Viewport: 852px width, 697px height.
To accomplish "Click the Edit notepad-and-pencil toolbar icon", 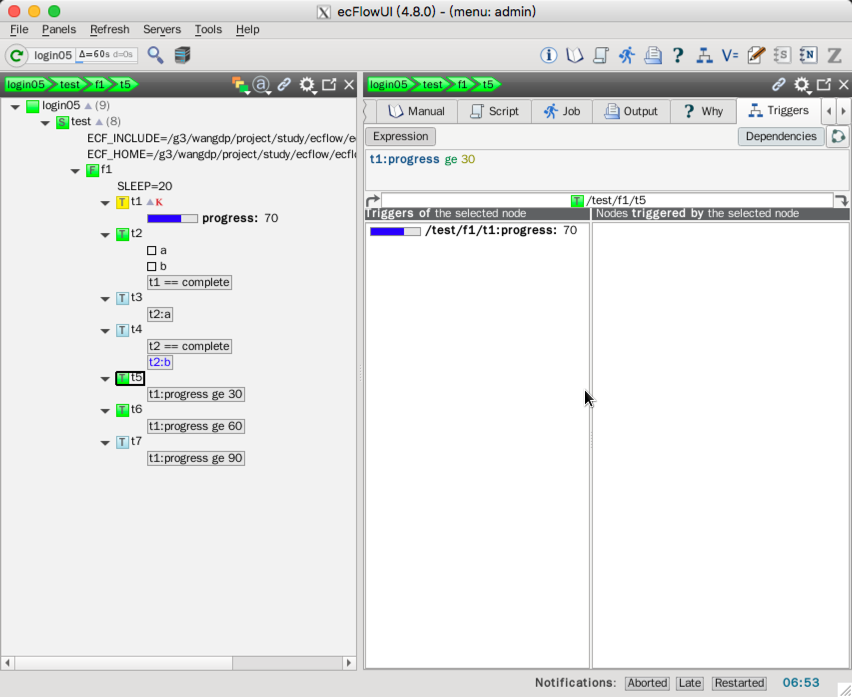I will (756, 55).
